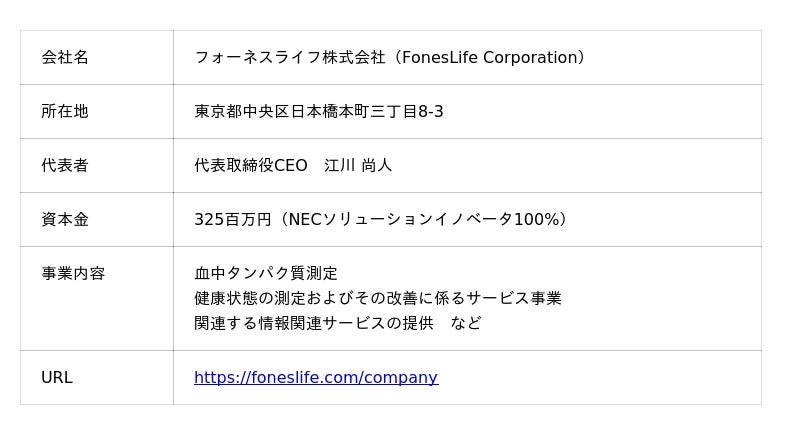Click the など text at line end

(x=466, y=324)
